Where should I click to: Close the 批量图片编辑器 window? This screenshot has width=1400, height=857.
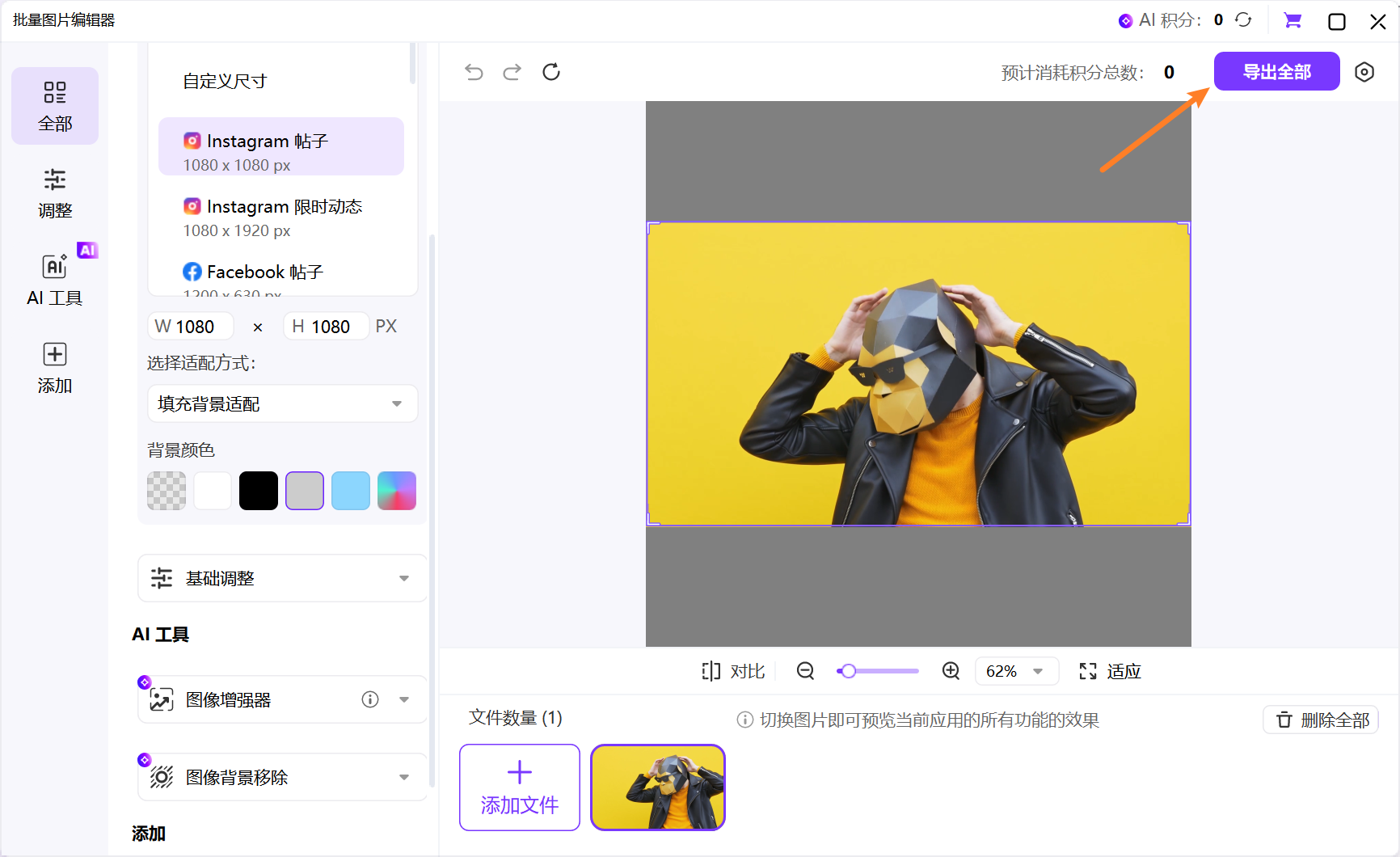tap(1378, 21)
